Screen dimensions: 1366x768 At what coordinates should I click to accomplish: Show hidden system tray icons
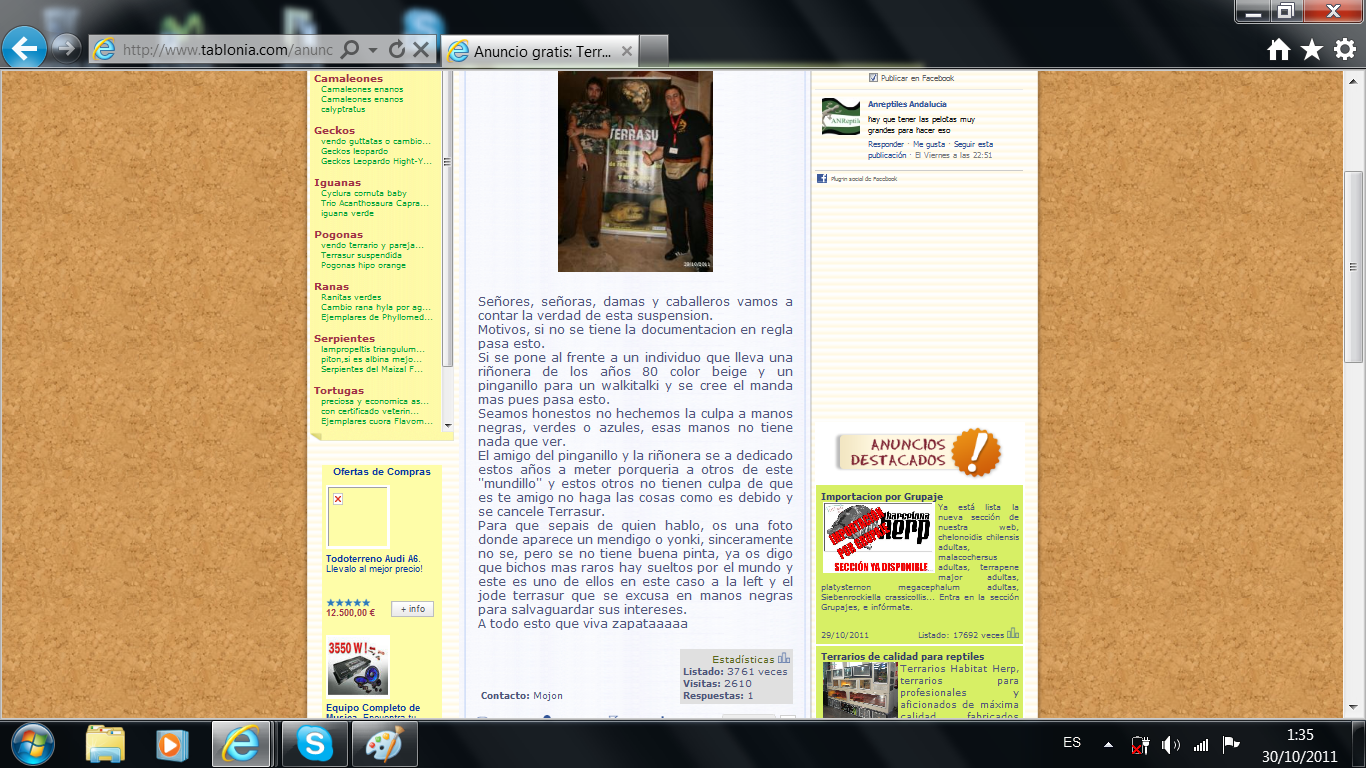tap(1108, 744)
